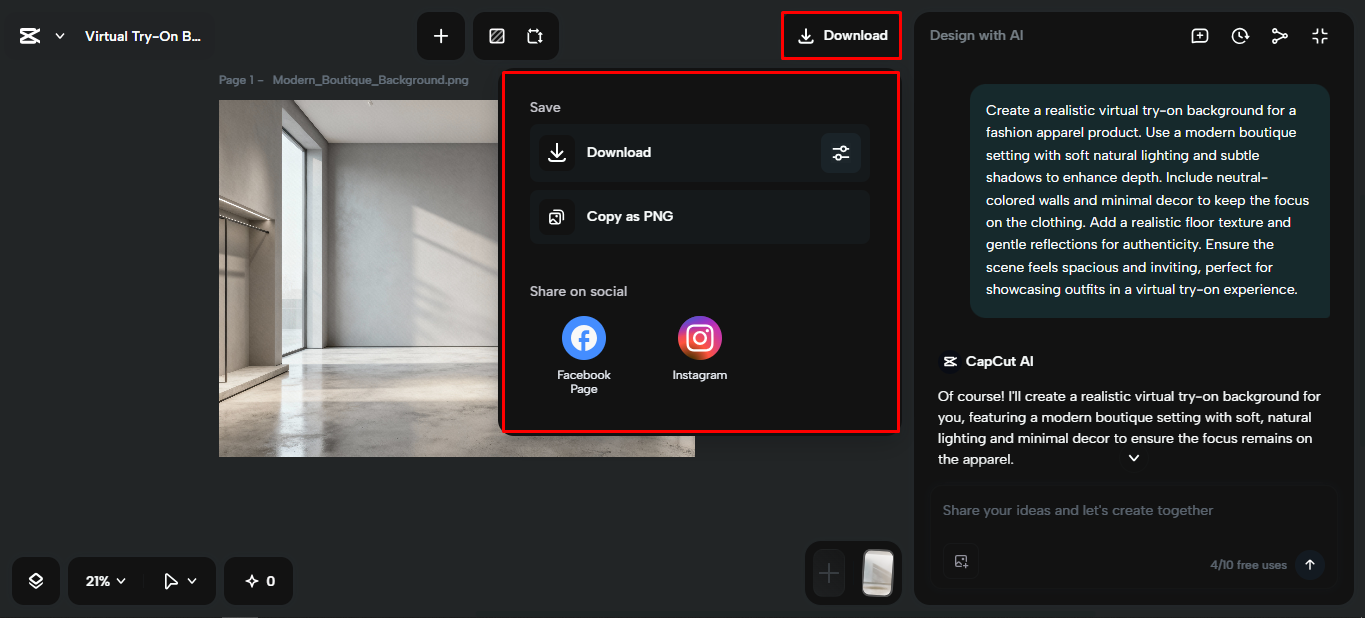Share the image to Instagram
1365x618 pixels.
click(699, 338)
